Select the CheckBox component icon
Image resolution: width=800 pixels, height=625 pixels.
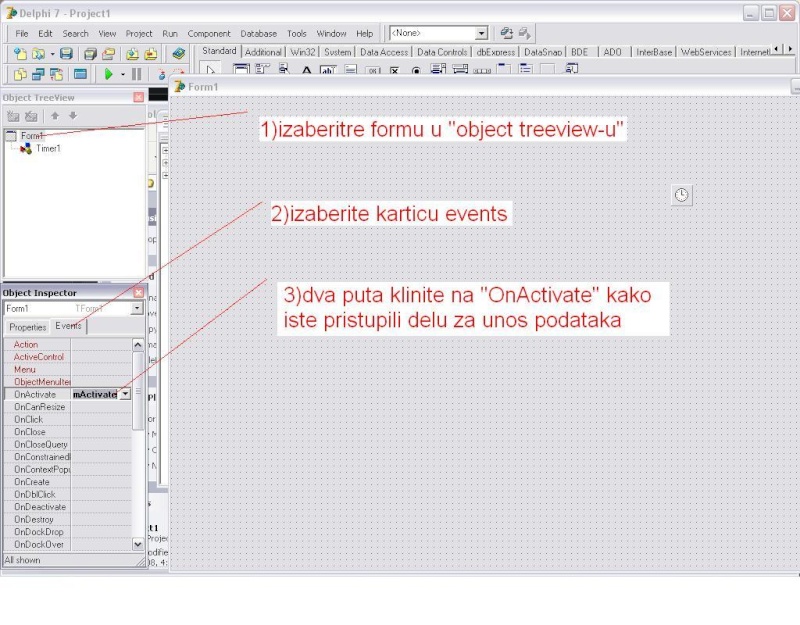[394, 70]
